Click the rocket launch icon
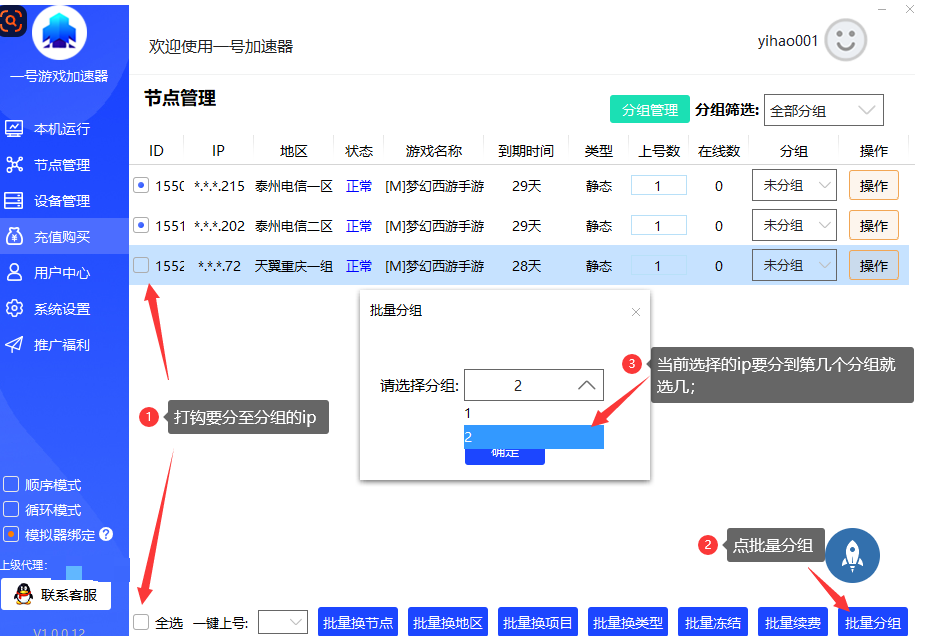Image resolution: width=925 pixels, height=636 pixels. [852, 556]
